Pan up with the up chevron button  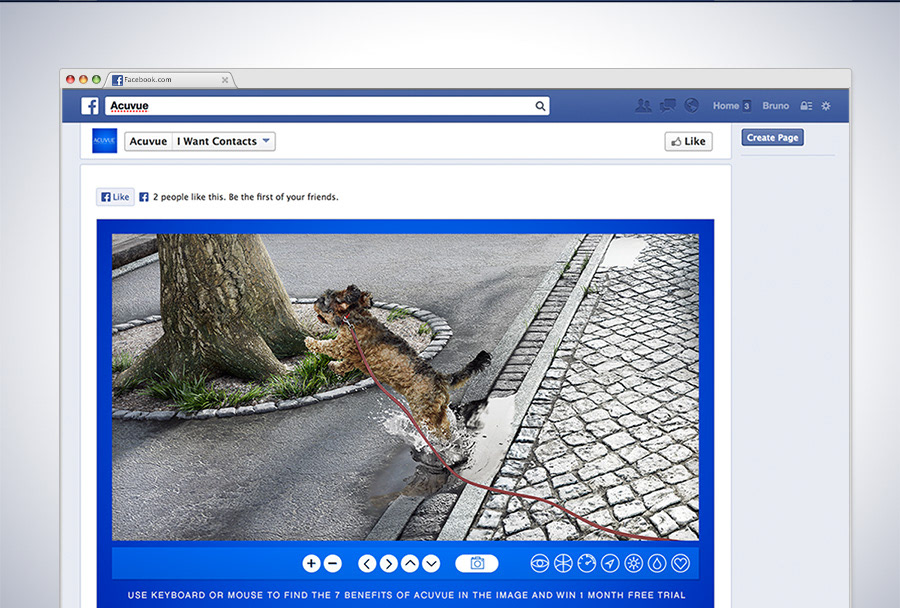click(410, 564)
